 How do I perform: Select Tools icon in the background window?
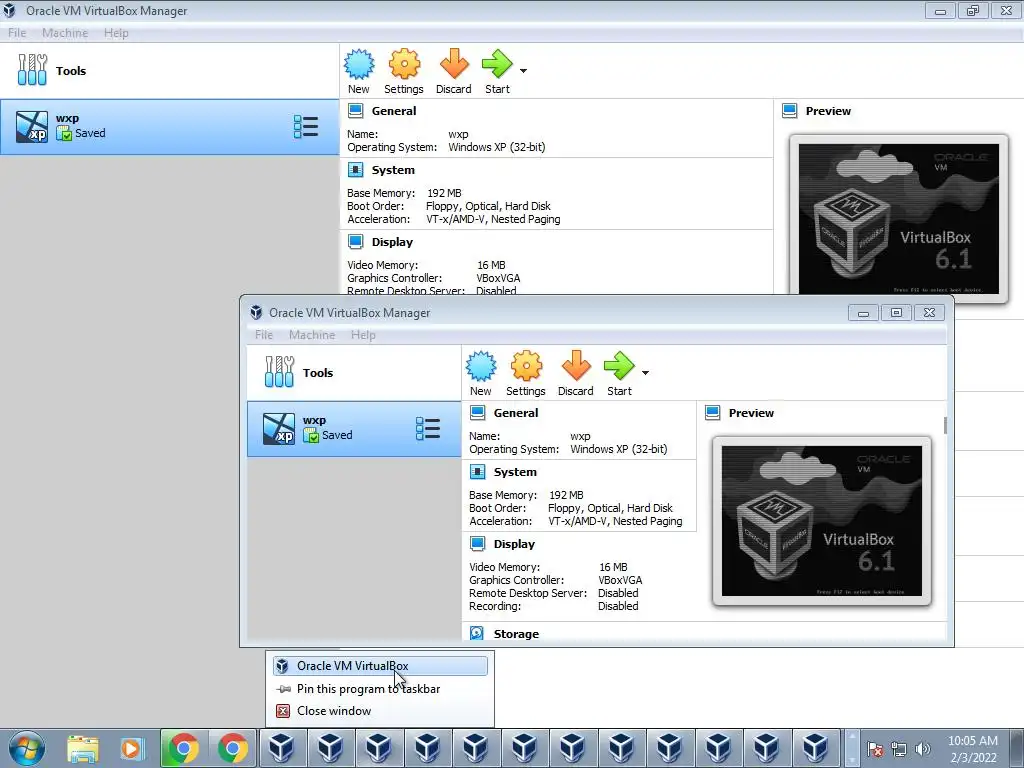(x=32, y=70)
